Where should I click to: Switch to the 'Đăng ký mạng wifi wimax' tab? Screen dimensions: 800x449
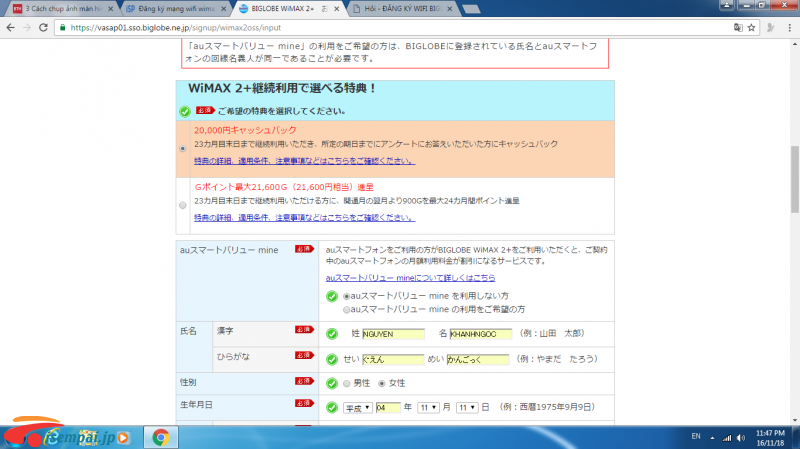tap(177, 9)
